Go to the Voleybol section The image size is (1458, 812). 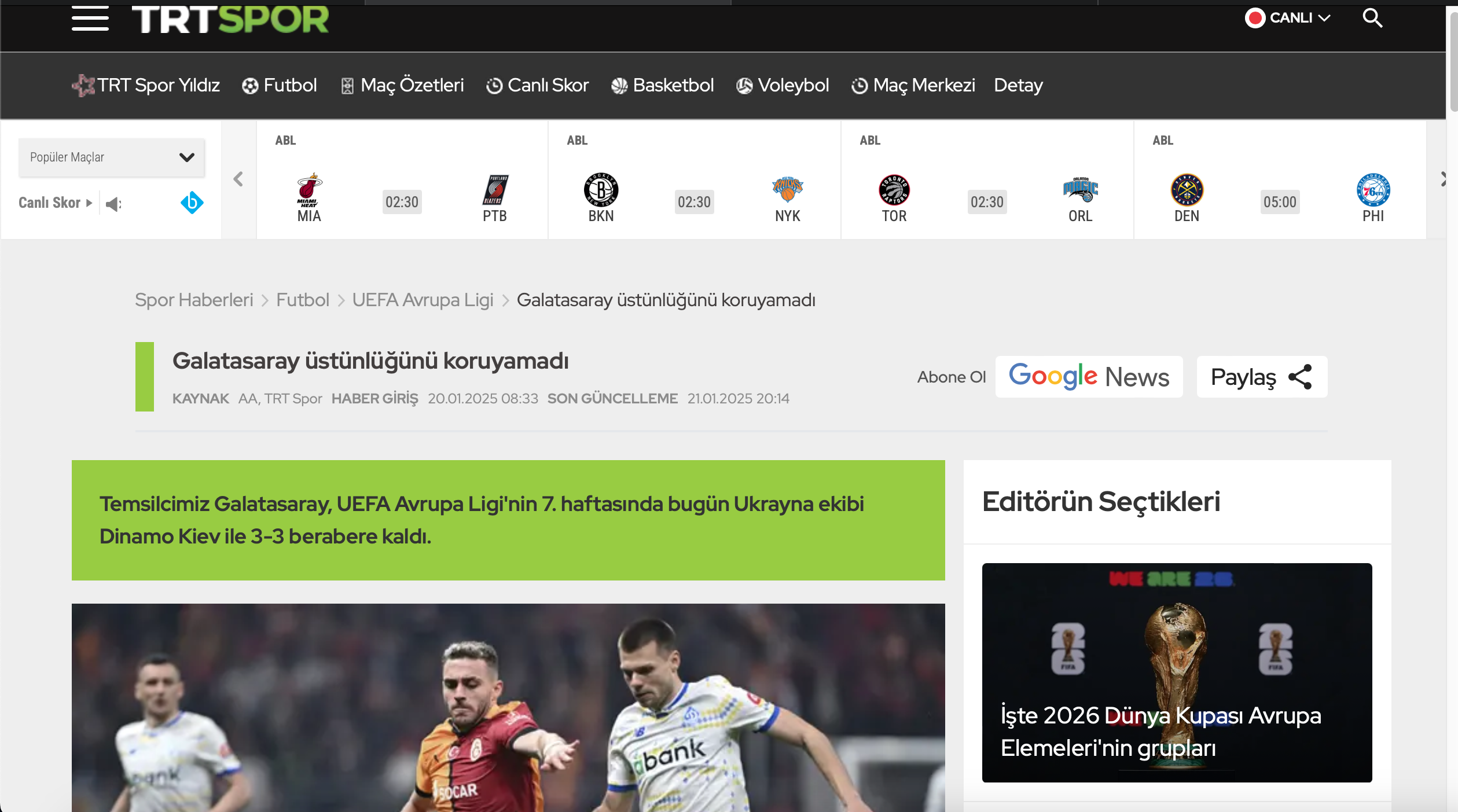(783, 85)
